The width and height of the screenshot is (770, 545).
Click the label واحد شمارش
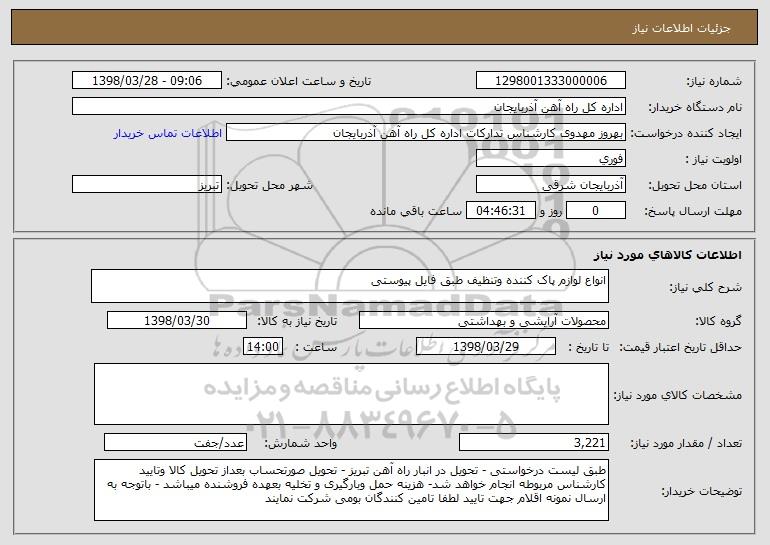(301, 444)
